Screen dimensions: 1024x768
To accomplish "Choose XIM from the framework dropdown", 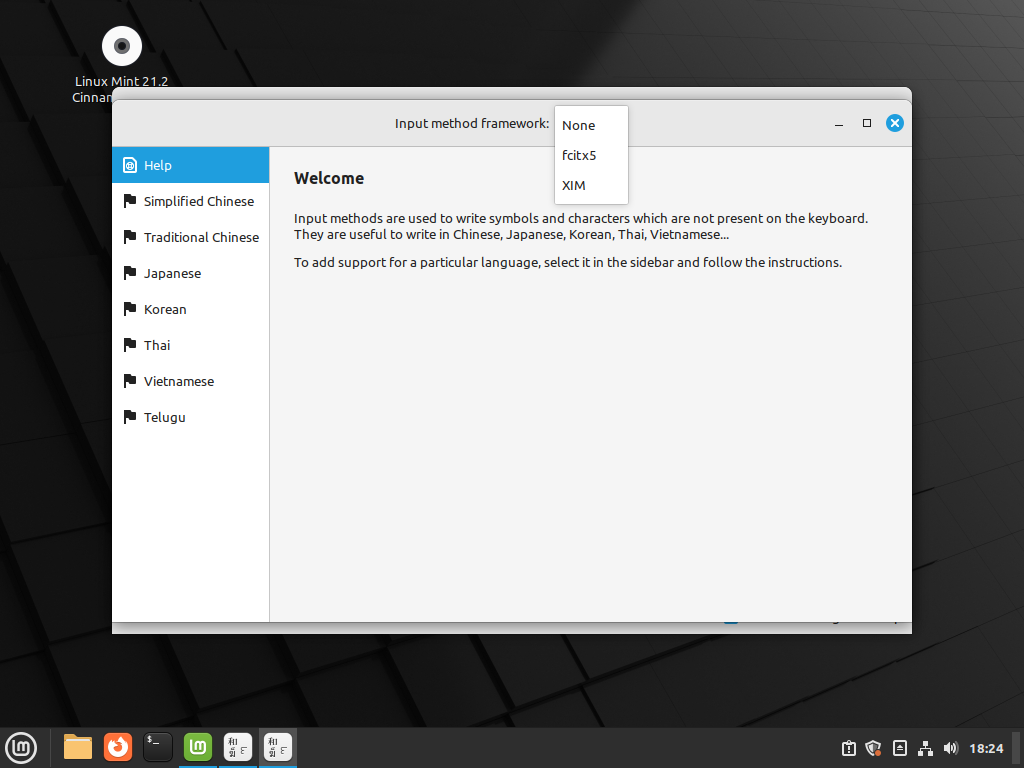I will [573, 185].
